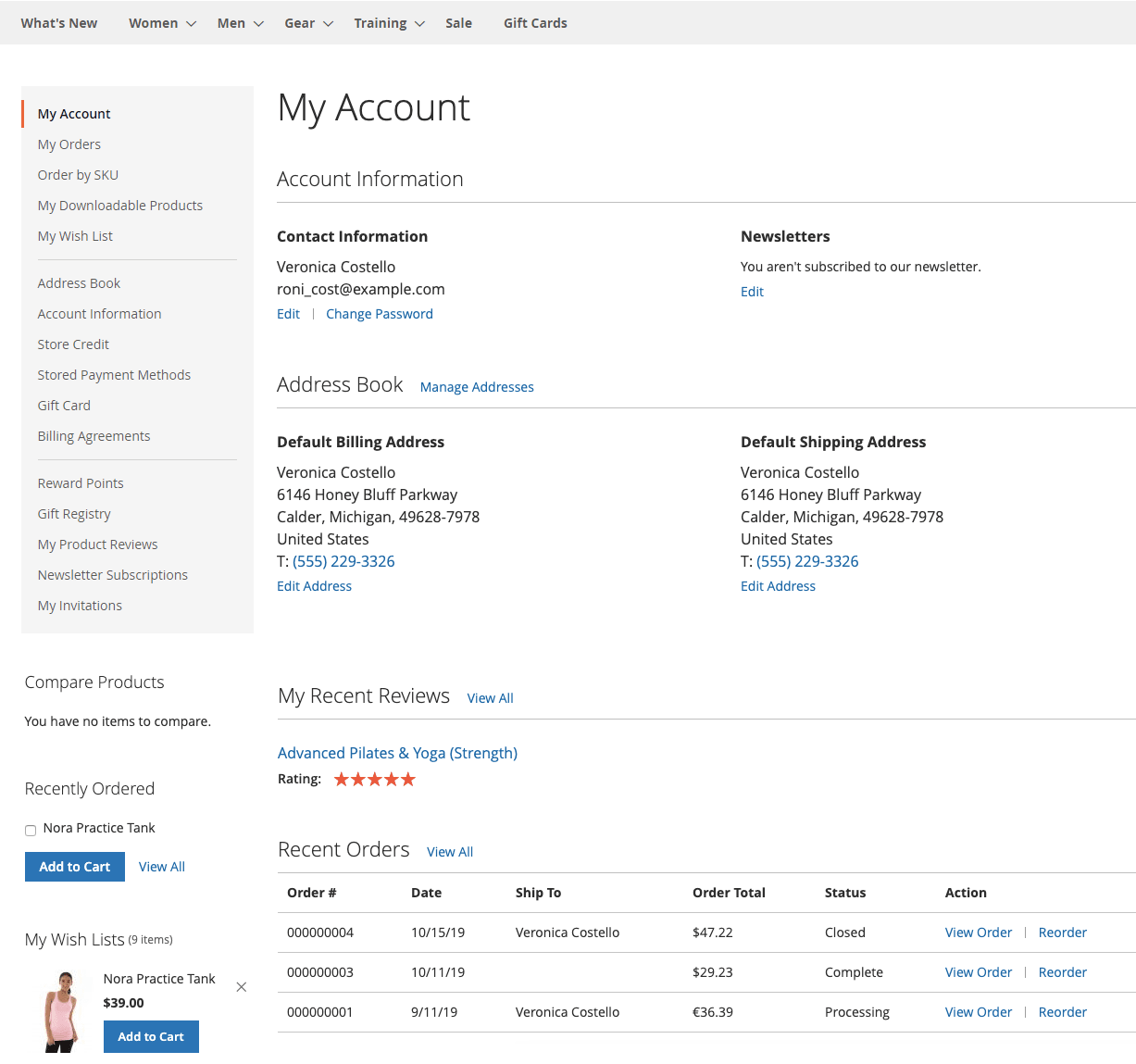
Task: Reorder order 000000001
Action: tap(1063, 1012)
